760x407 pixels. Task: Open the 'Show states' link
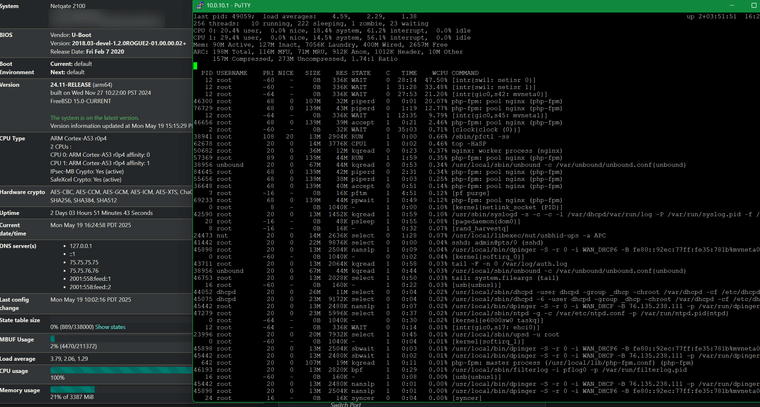click(110, 327)
